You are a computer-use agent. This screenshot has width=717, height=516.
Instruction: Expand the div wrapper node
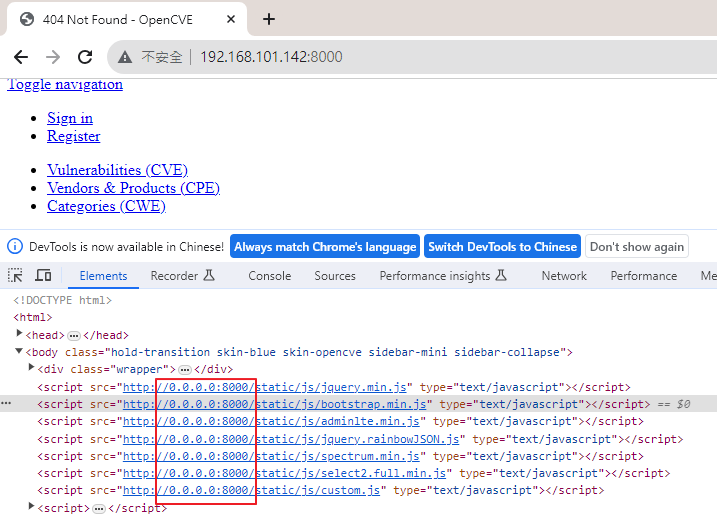pyautogui.click(x=31, y=367)
